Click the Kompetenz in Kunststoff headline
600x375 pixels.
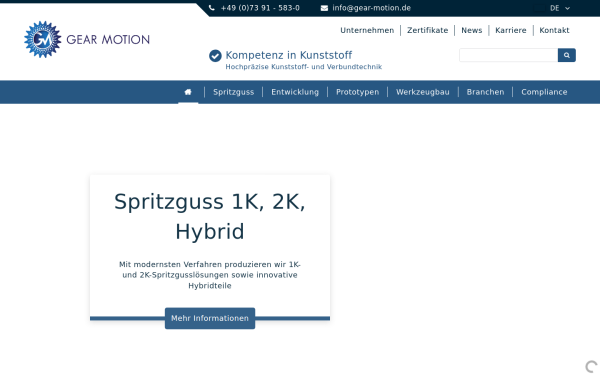point(289,55)
